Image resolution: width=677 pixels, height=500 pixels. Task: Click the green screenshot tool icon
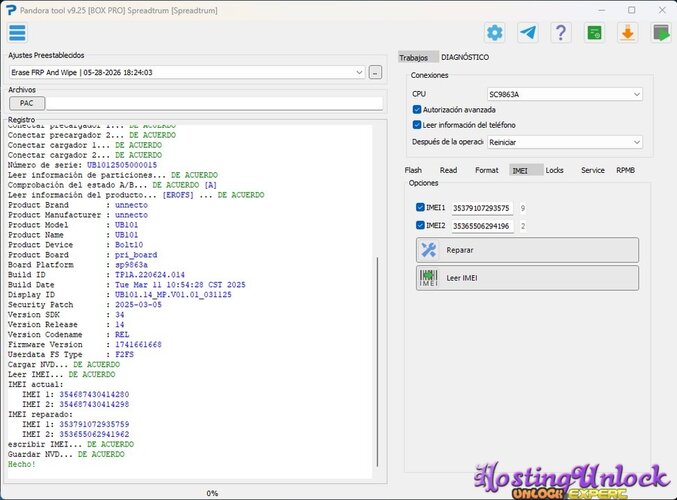tap(594, 33)
